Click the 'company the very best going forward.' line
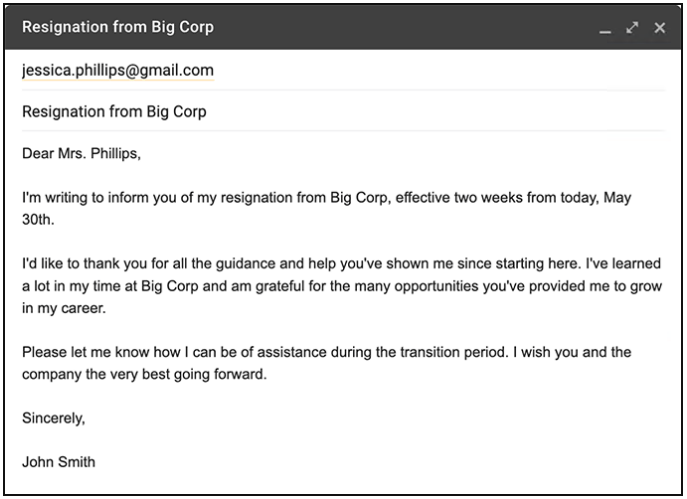The image size is (687, 499). (x=146, y=375)
